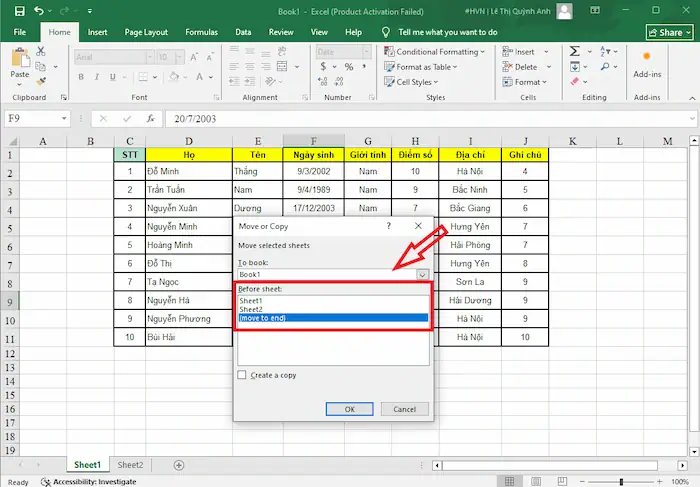This screenshot has width=700, height=487.
Task: Expand the To book dropdown
Action: [422, 273]
